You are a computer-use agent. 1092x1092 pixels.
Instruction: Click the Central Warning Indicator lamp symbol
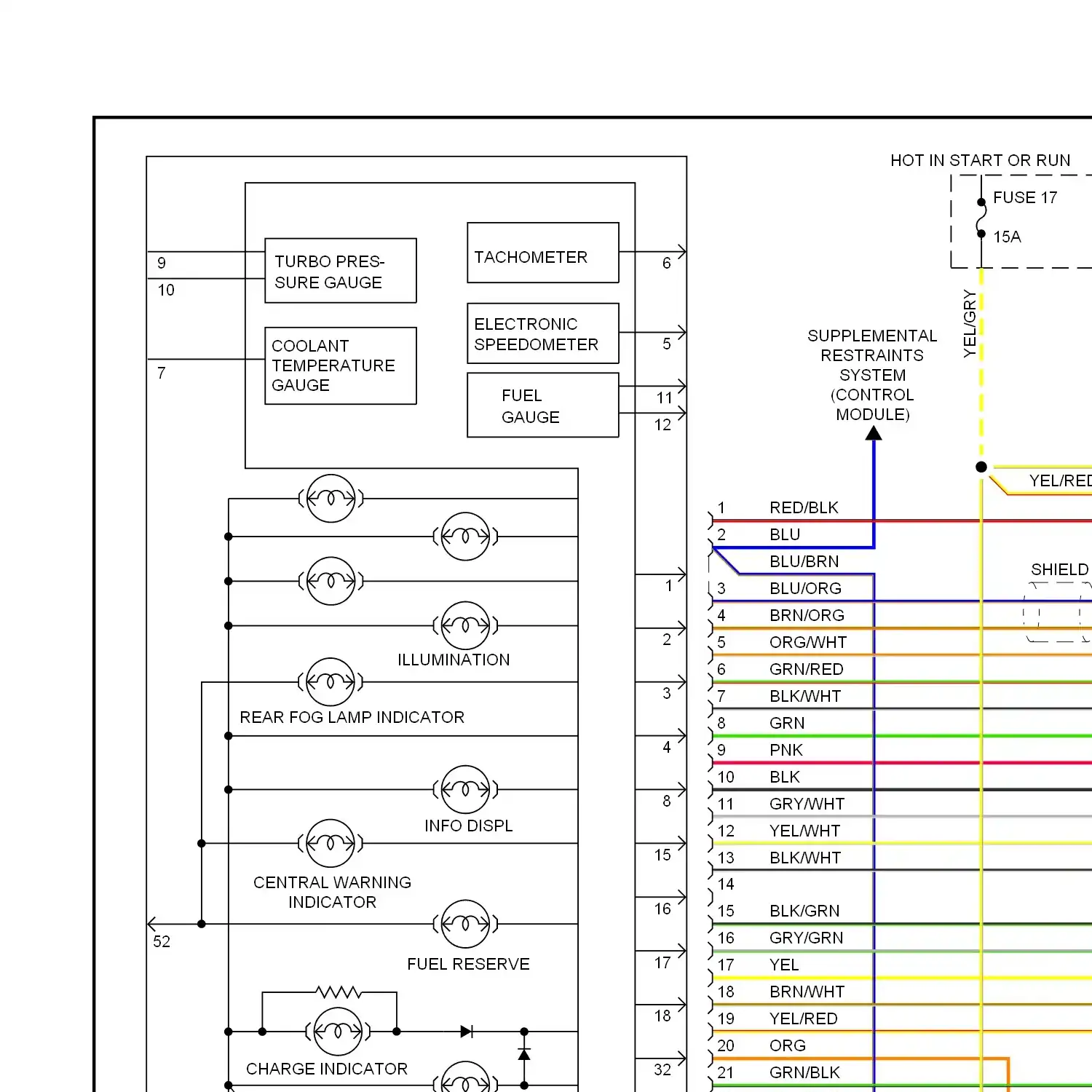tap(331, 844)
